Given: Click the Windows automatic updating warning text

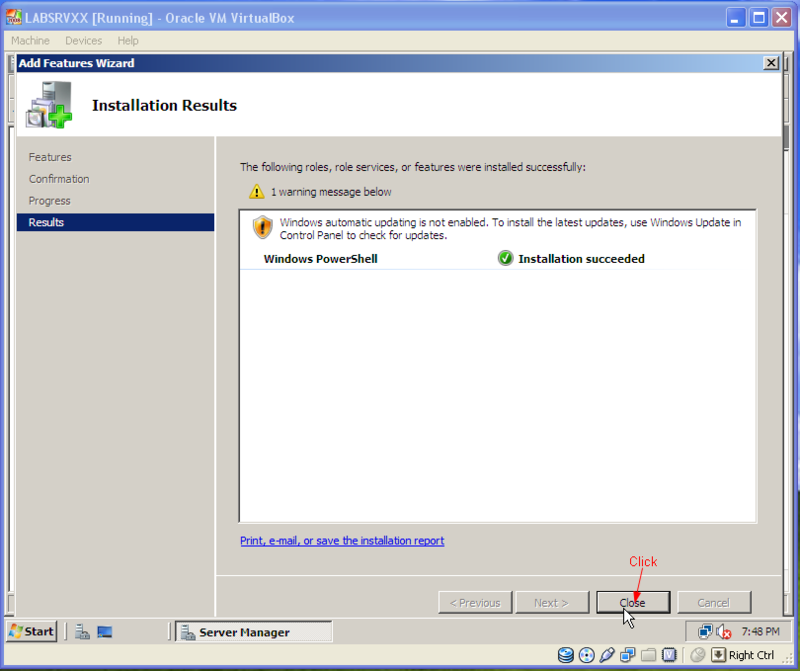Looking at the screenshot, I should click(x=510, y=229).
